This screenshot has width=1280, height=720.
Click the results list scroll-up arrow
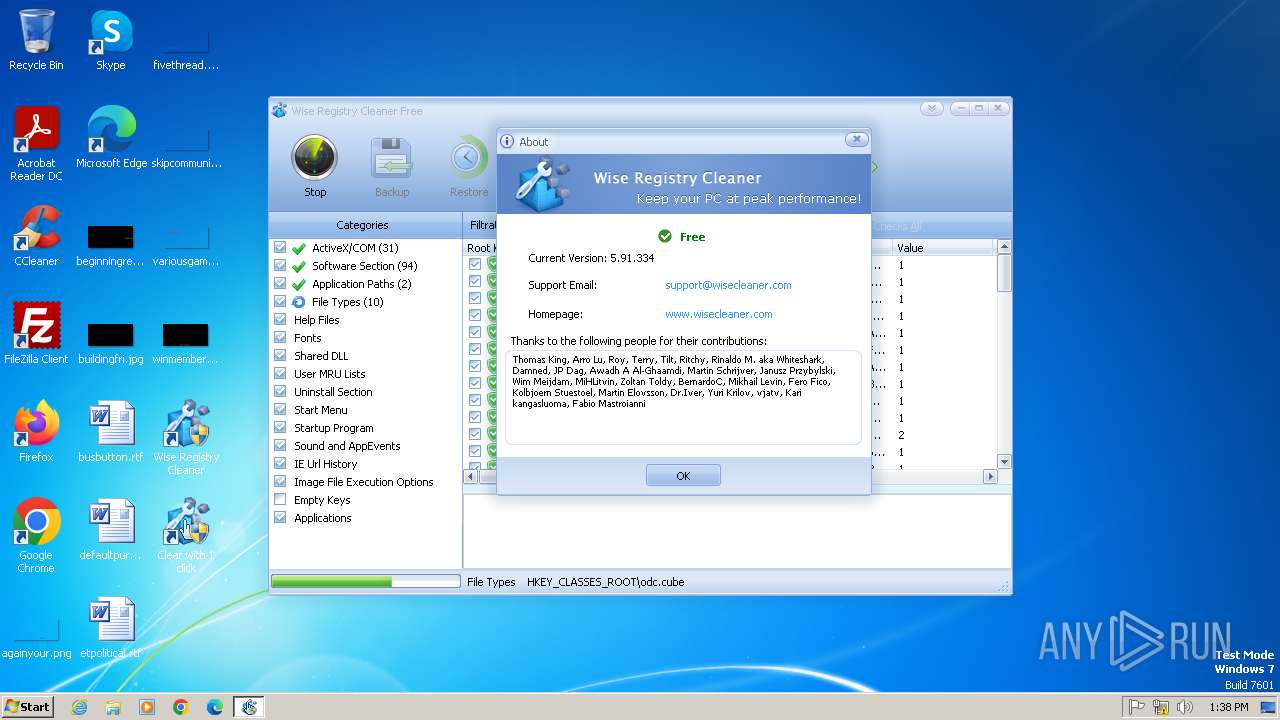(x=1004, y=246)
